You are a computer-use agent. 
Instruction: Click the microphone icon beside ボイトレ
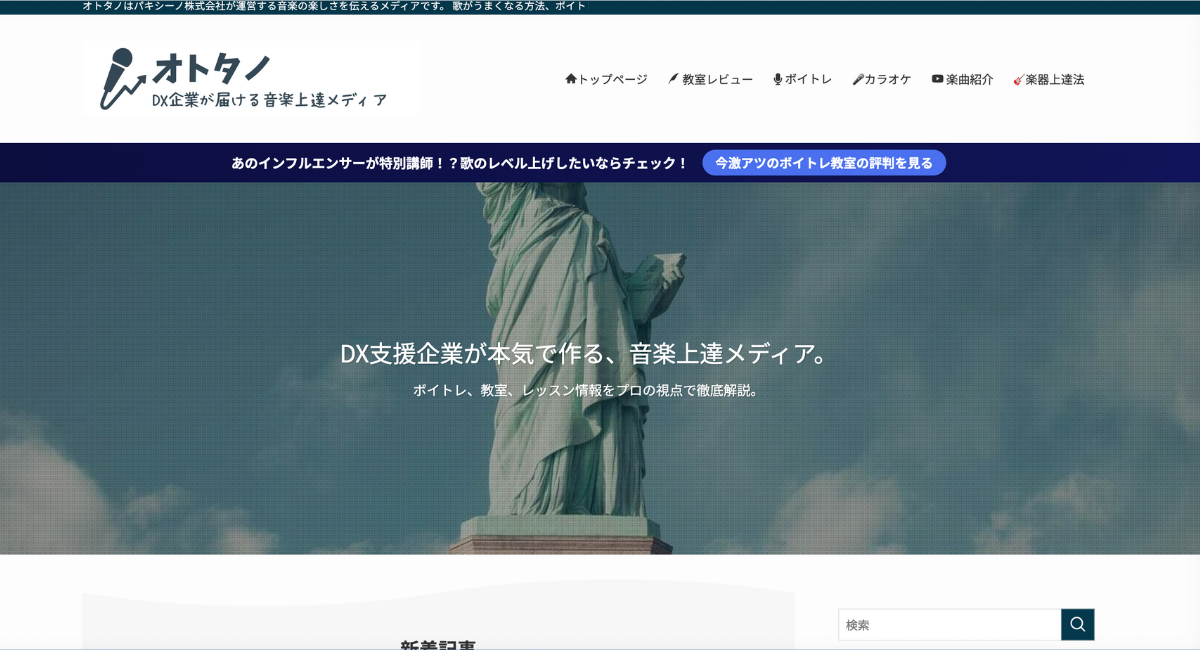(x=778, y=79)
